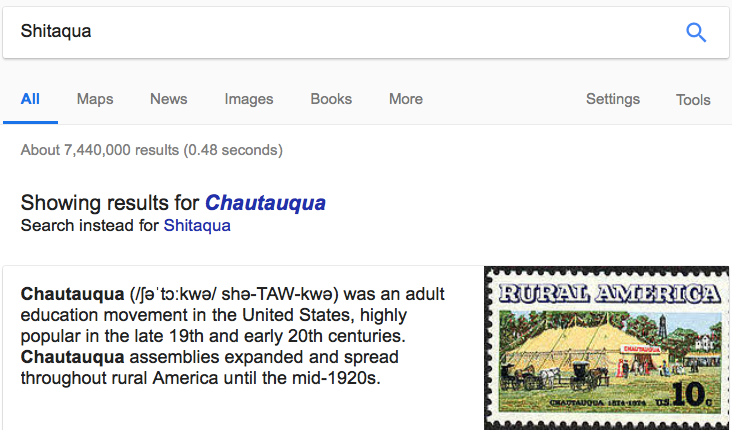
Task: Switch to the Books tab
Action: point(331,99)
